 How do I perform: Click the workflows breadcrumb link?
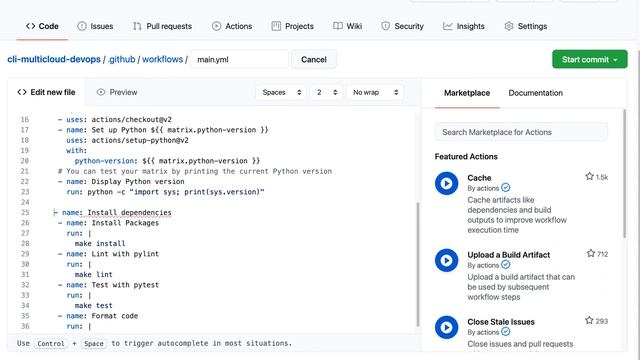[162, 59]
